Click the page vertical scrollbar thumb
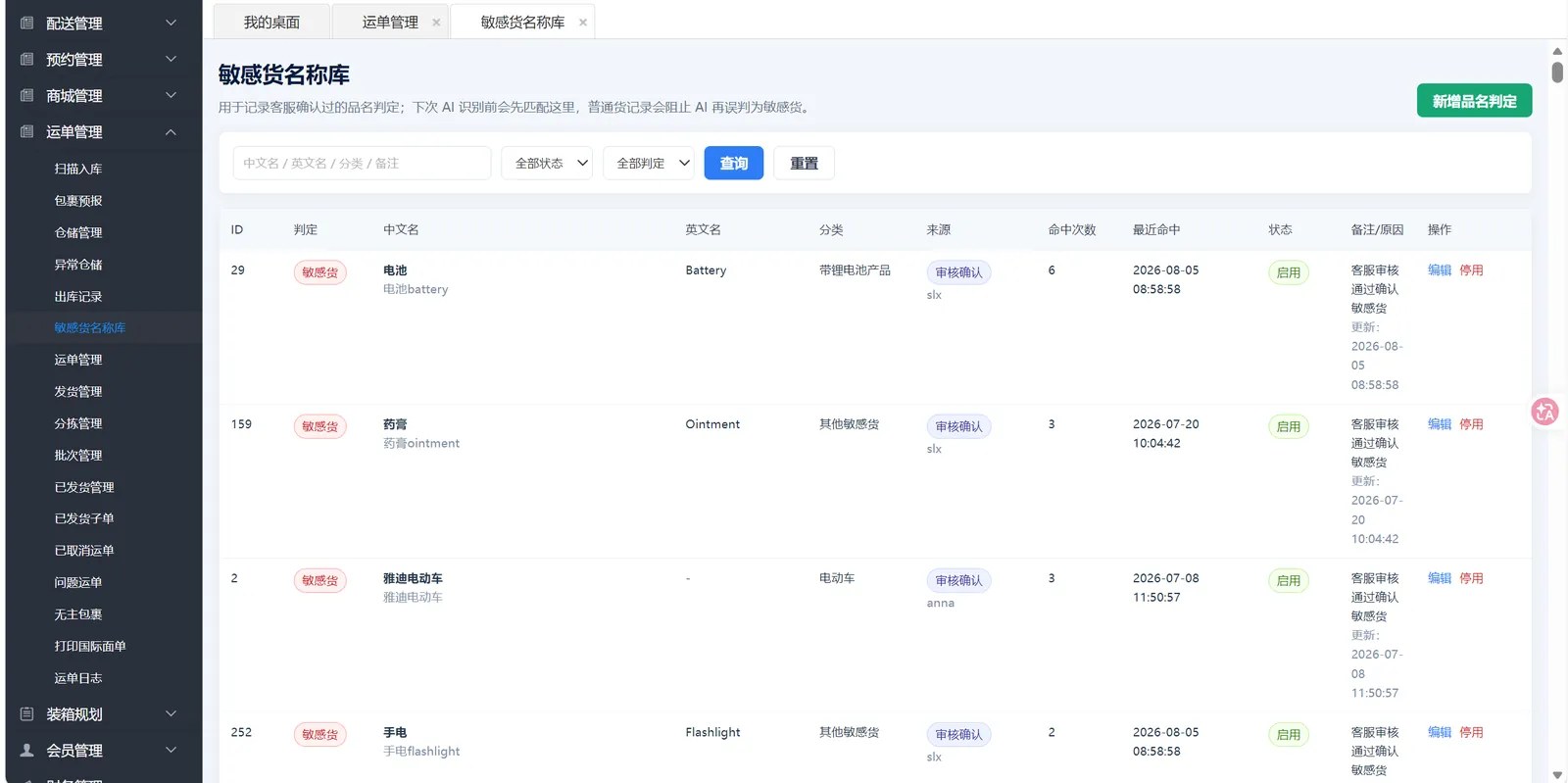1568x783 pixels. 1557,73
